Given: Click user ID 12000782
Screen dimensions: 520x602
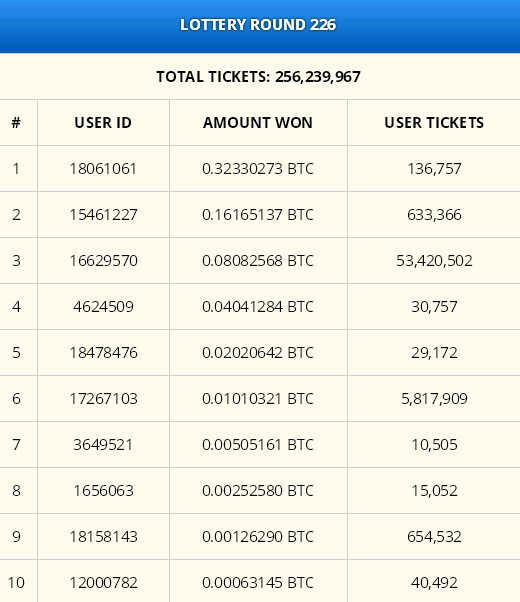Looking at the screenshot, I should [x=103, y=583].
